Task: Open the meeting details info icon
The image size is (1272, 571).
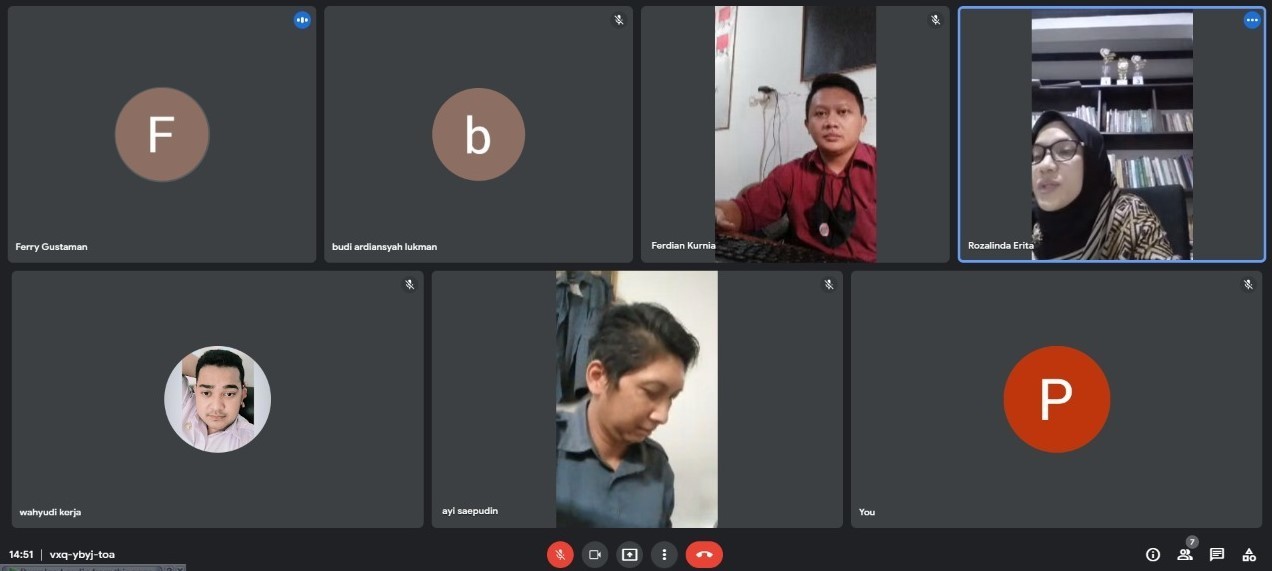Action: pos(1153,554)
